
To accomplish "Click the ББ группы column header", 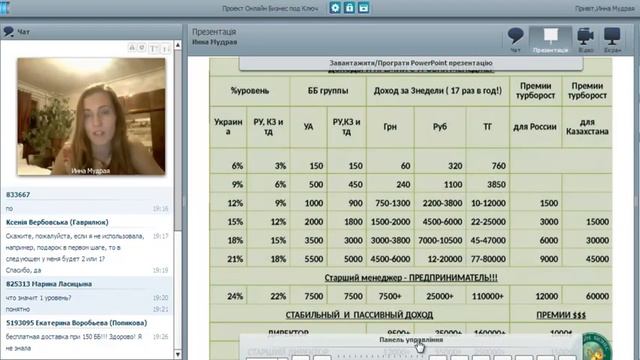I will (x=328, y=91).
